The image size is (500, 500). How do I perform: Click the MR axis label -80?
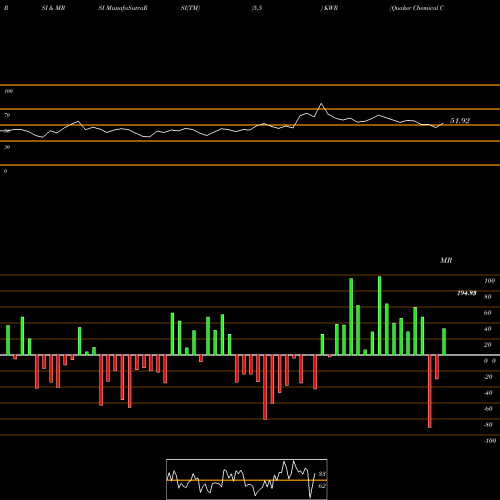[488, 425]
